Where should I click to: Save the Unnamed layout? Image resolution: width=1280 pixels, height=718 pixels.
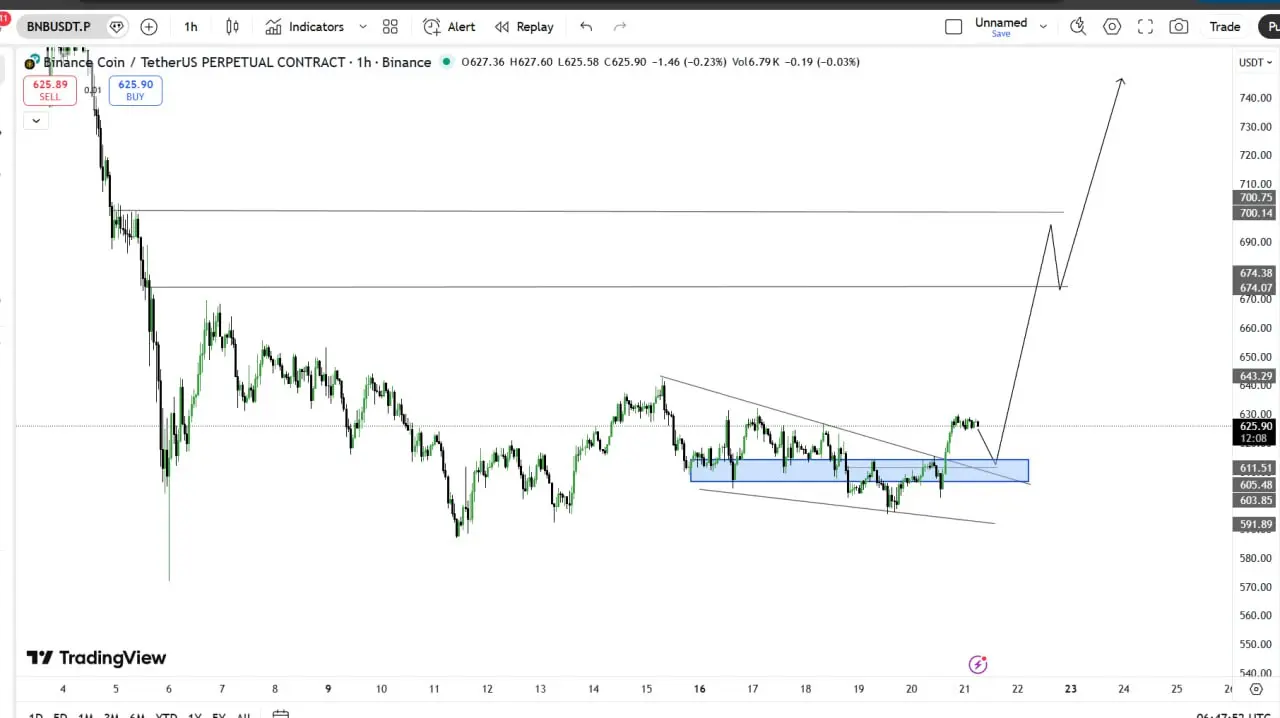(x=1001, y=34)
